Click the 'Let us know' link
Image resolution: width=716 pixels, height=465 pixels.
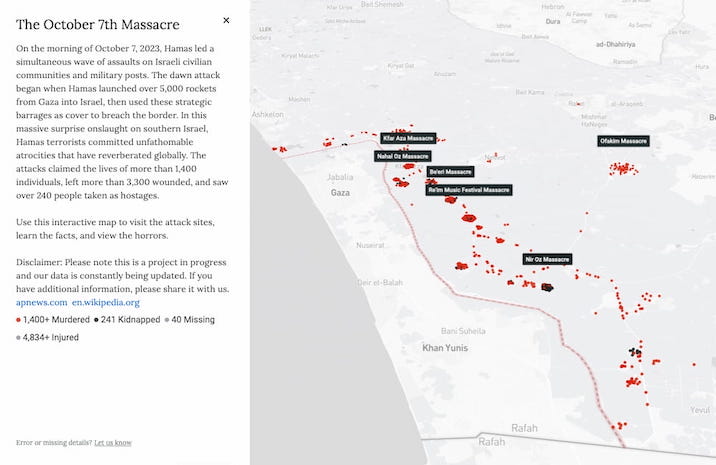pyautogui.click(x=113, y=443)
